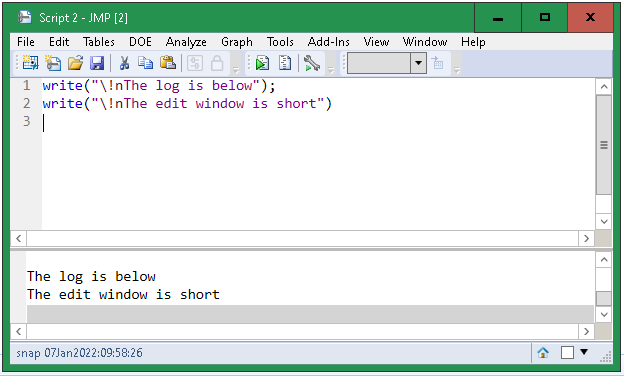Open the DOE menu
The width and height of the screenshot is (624, 376).
tap(140, 42)
